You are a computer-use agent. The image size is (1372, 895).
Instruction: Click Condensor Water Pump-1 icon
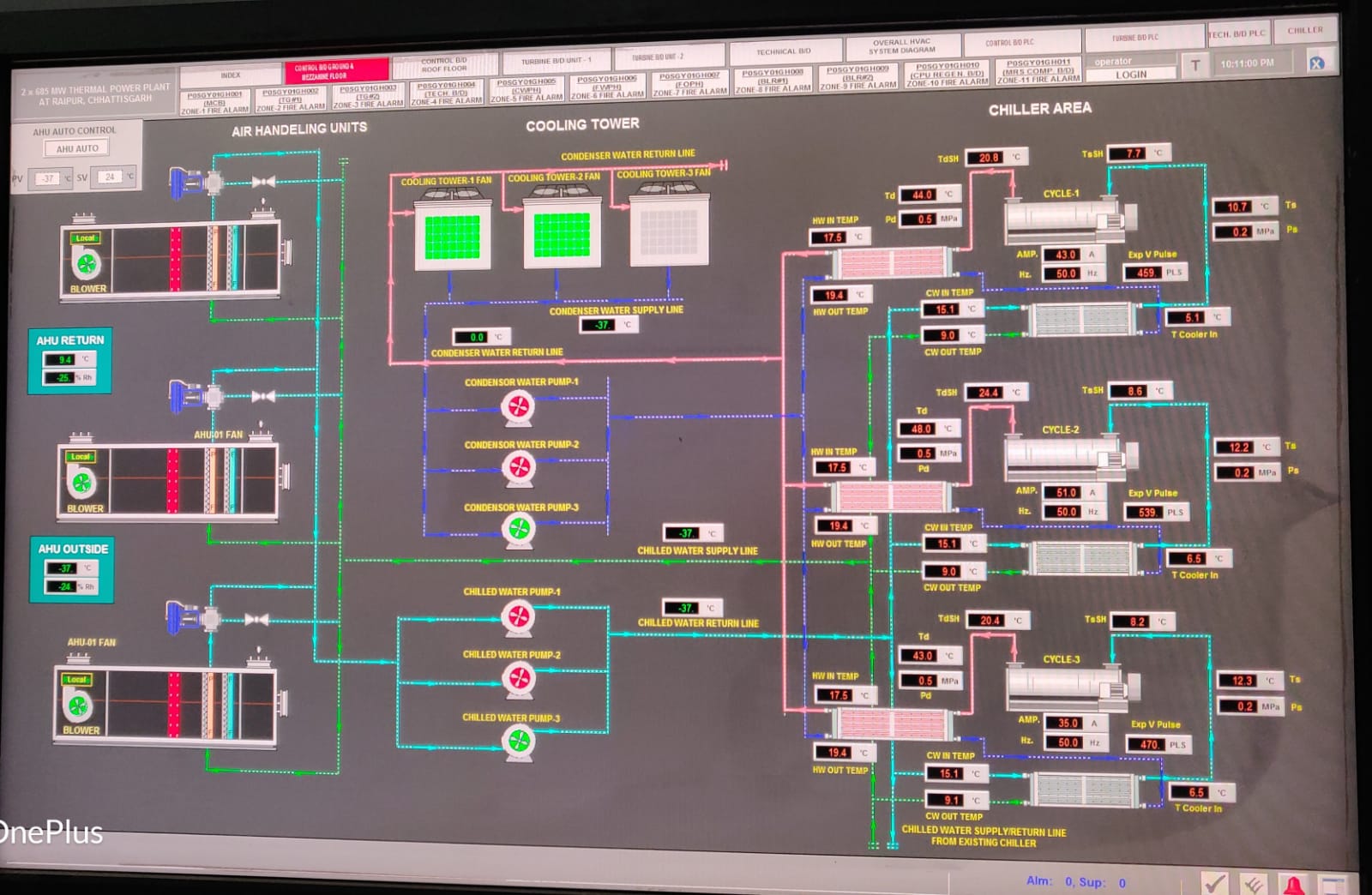[518, 405]
